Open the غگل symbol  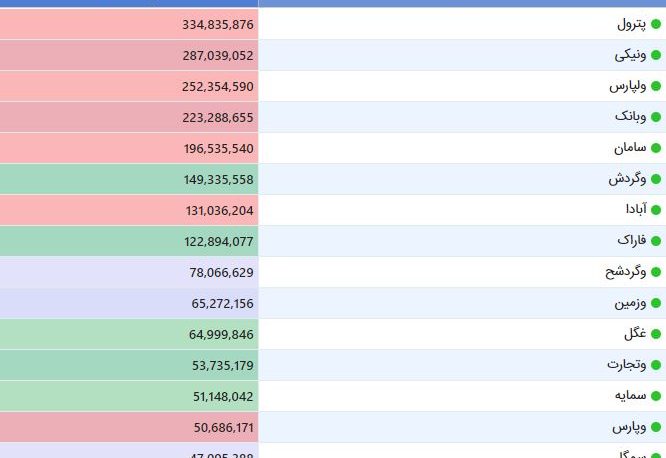click(635, 334)
